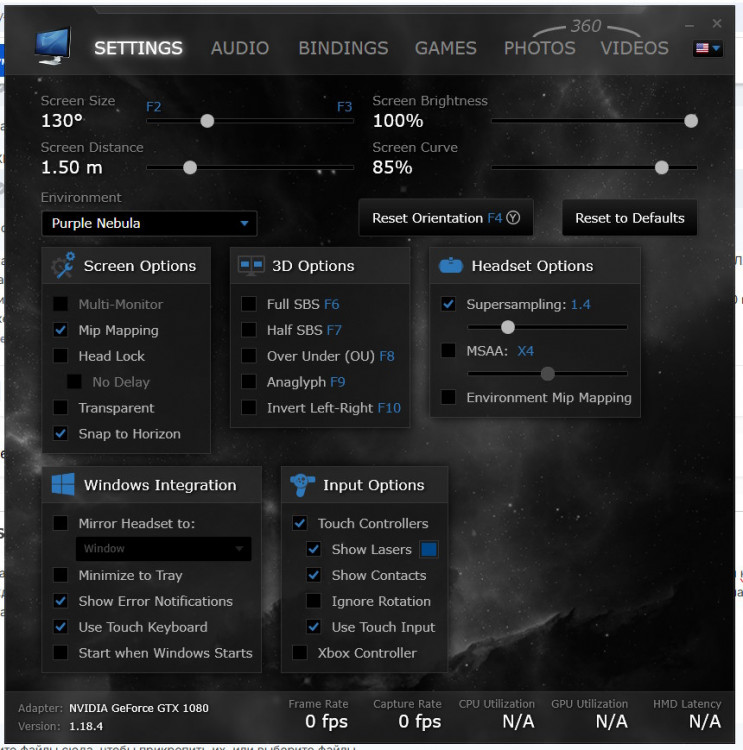
Task: Close the Virtual Desktop window
Action: [717, 23]
